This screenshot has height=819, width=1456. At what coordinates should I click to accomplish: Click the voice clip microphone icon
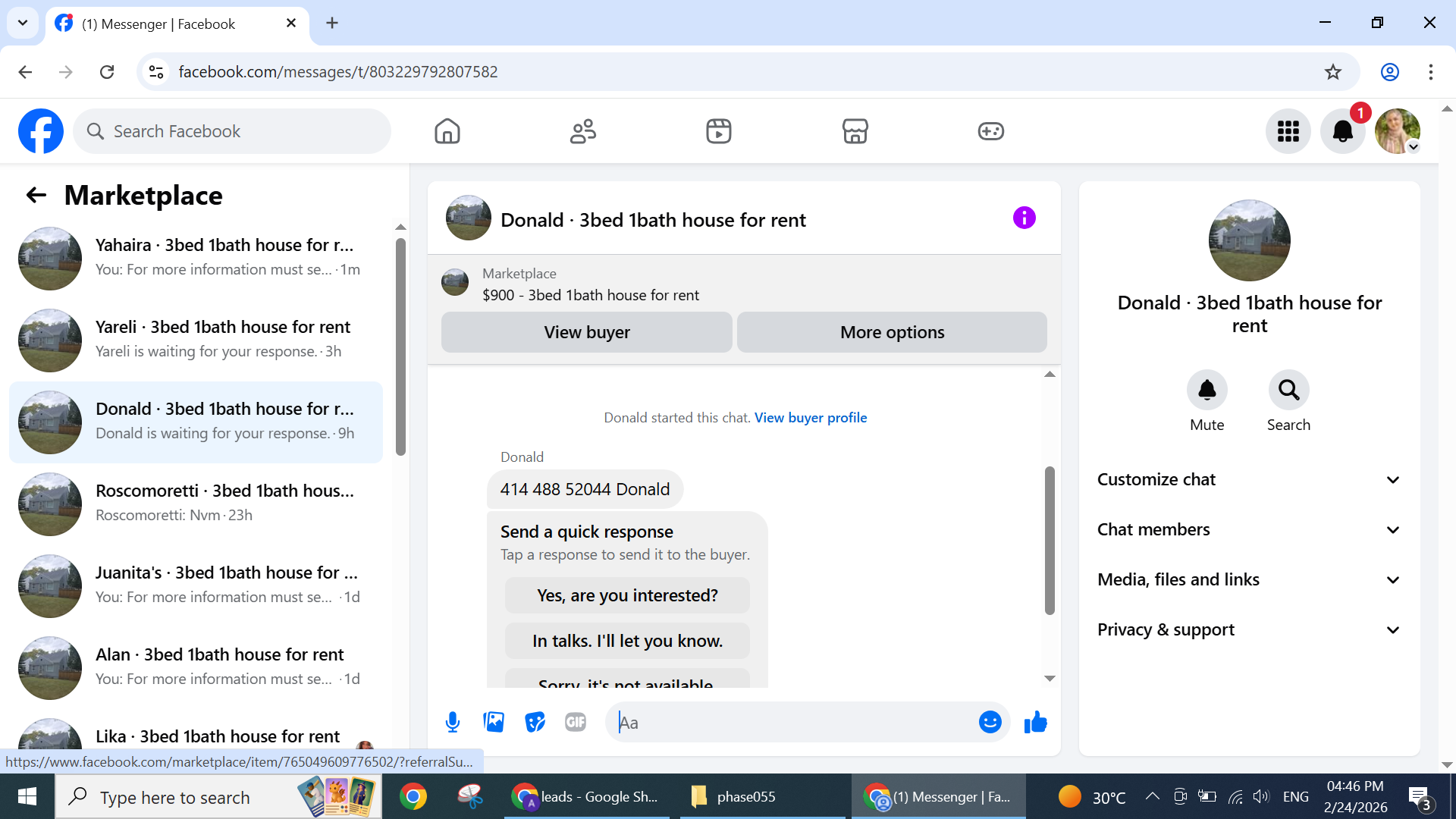pyautogui.click(x=453, y=722)
